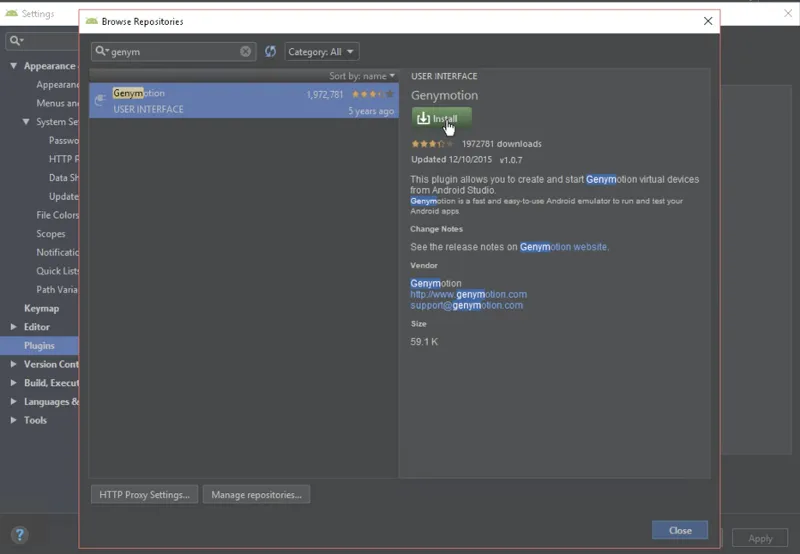Click the support@genymotion.com email link
This screenshot has width=800, height=554.
[466, 306]
